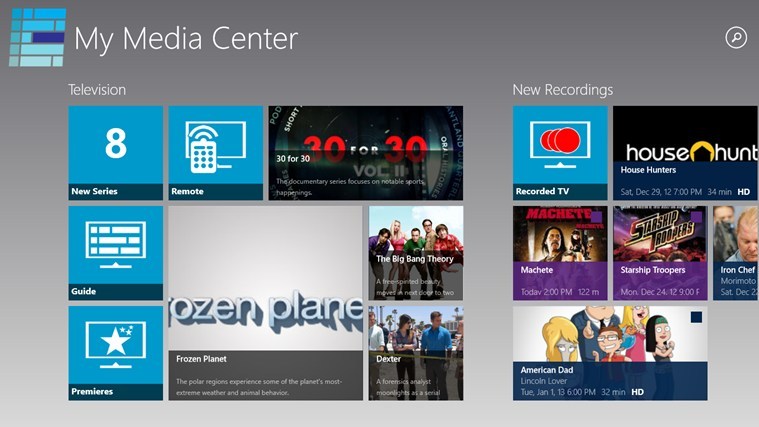
Task: Open the Guide tile
Action: [115, 253]
